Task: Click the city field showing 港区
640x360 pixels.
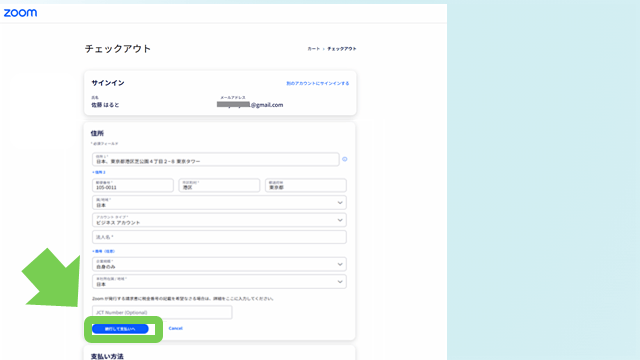Action: click(x=219, y=185)
